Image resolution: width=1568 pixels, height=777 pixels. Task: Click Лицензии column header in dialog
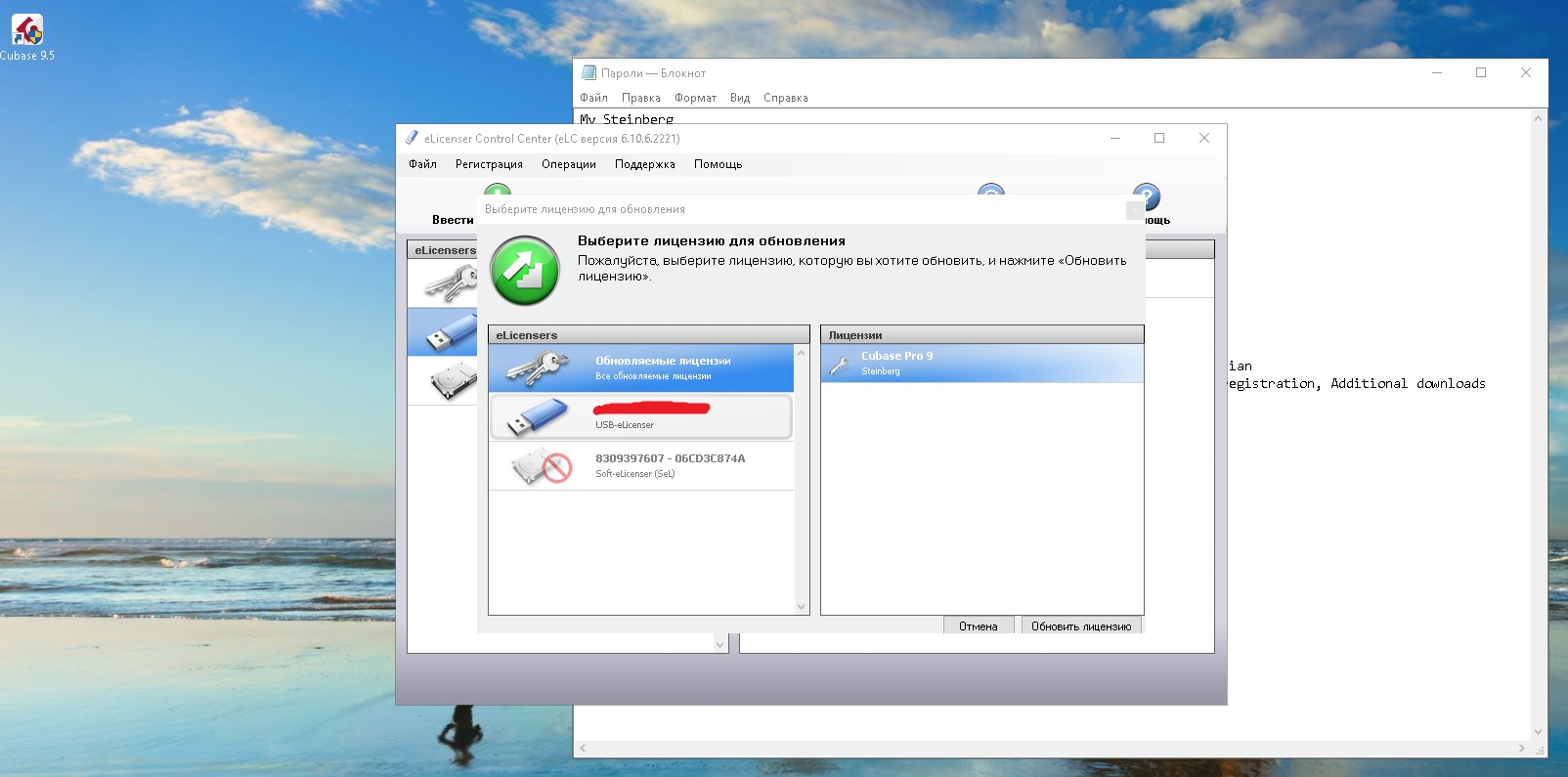[981, 334]
